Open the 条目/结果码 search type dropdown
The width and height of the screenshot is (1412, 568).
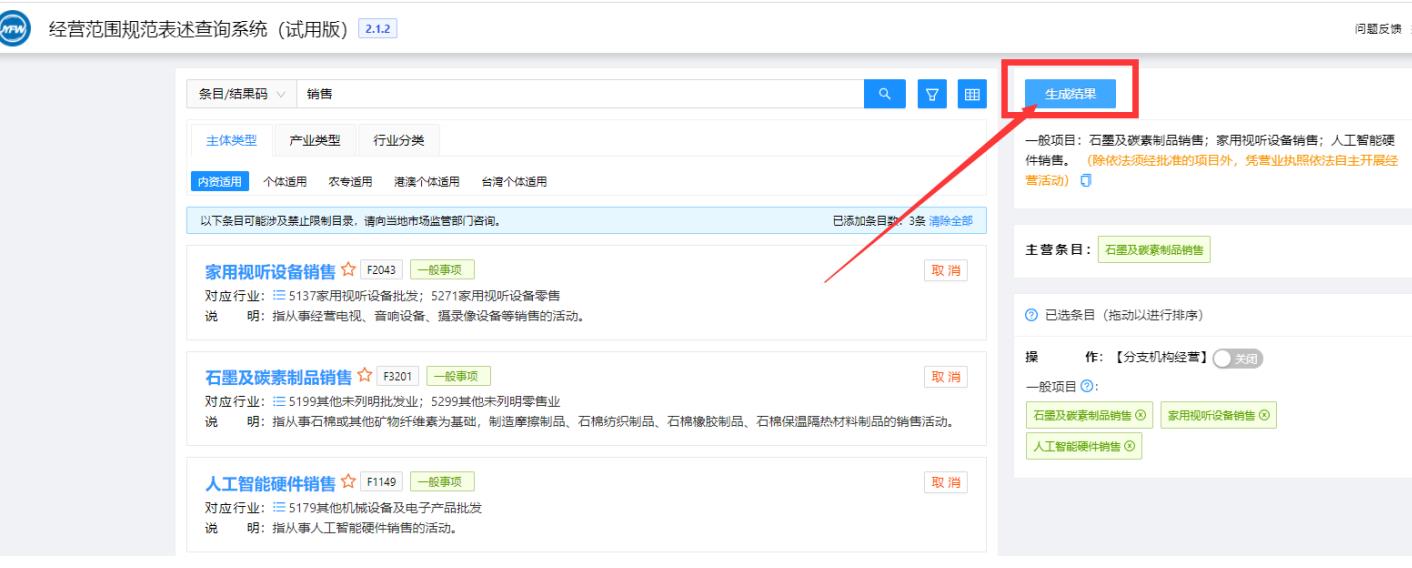240,94
